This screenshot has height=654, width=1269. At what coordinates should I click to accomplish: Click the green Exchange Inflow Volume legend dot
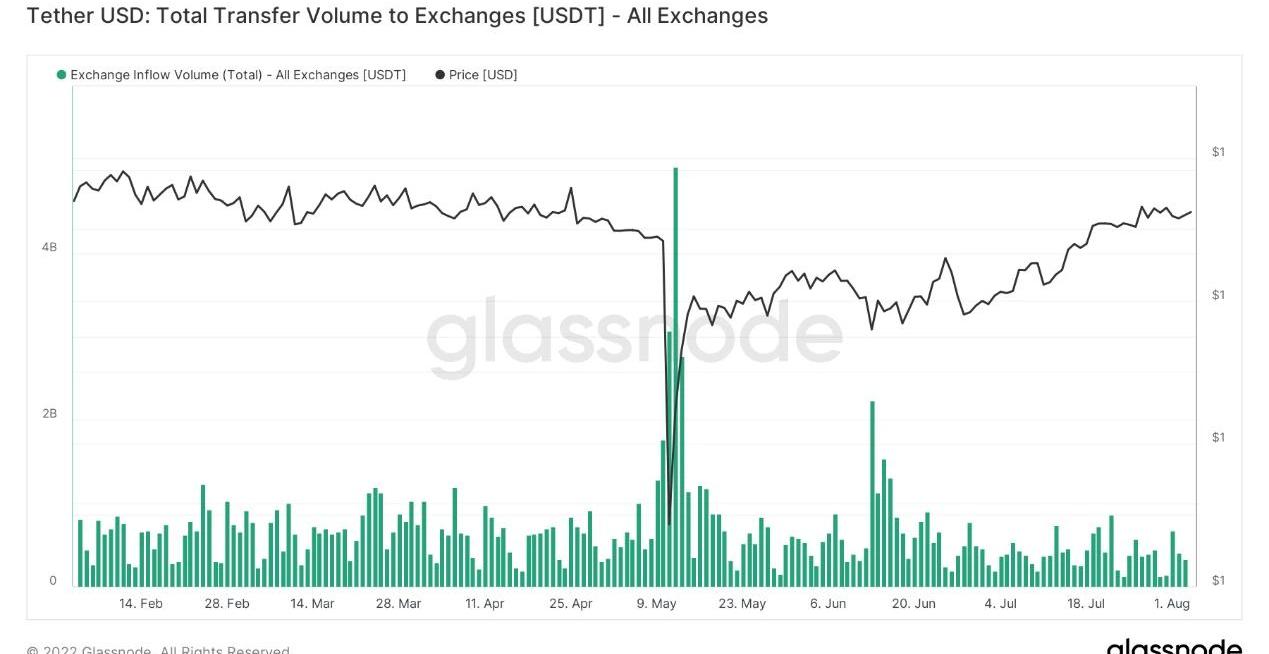tap(62, 75)
